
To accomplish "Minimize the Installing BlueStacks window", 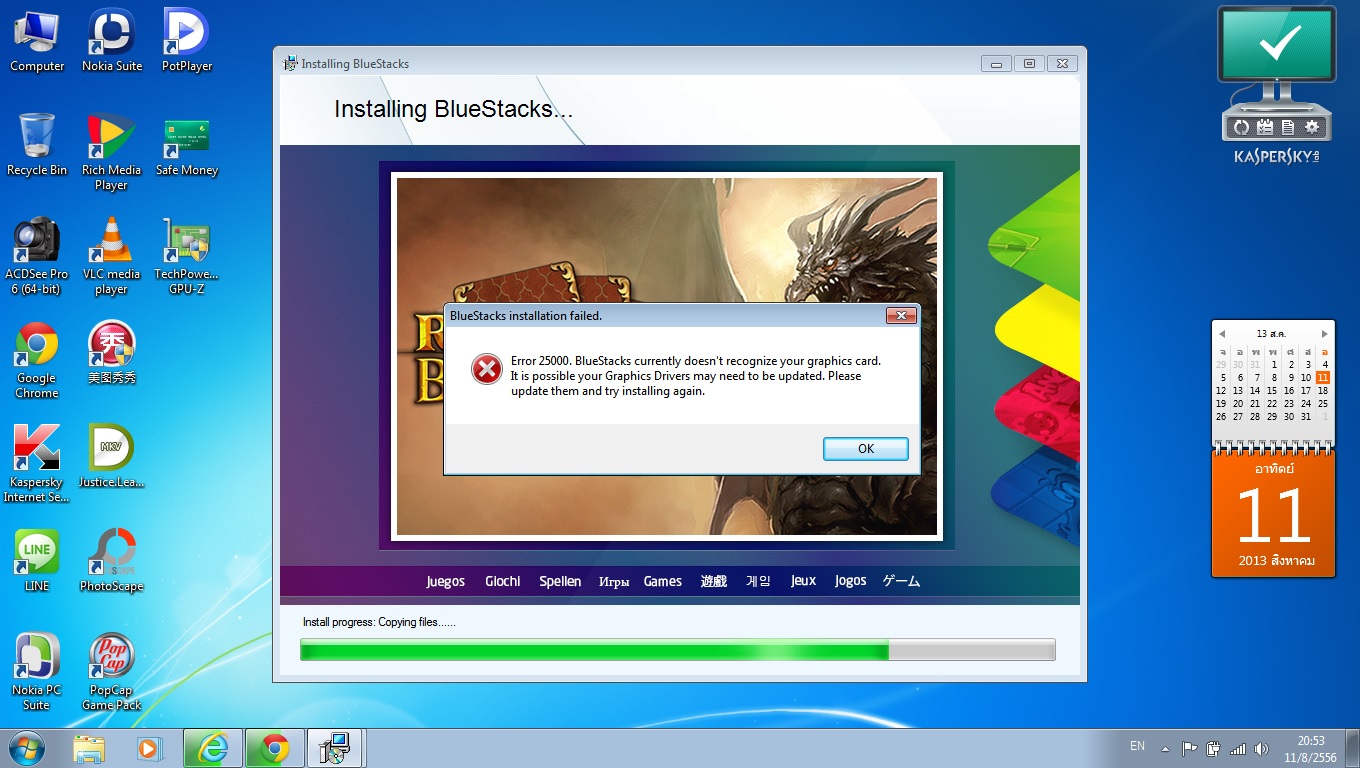I will pos(996,63).
